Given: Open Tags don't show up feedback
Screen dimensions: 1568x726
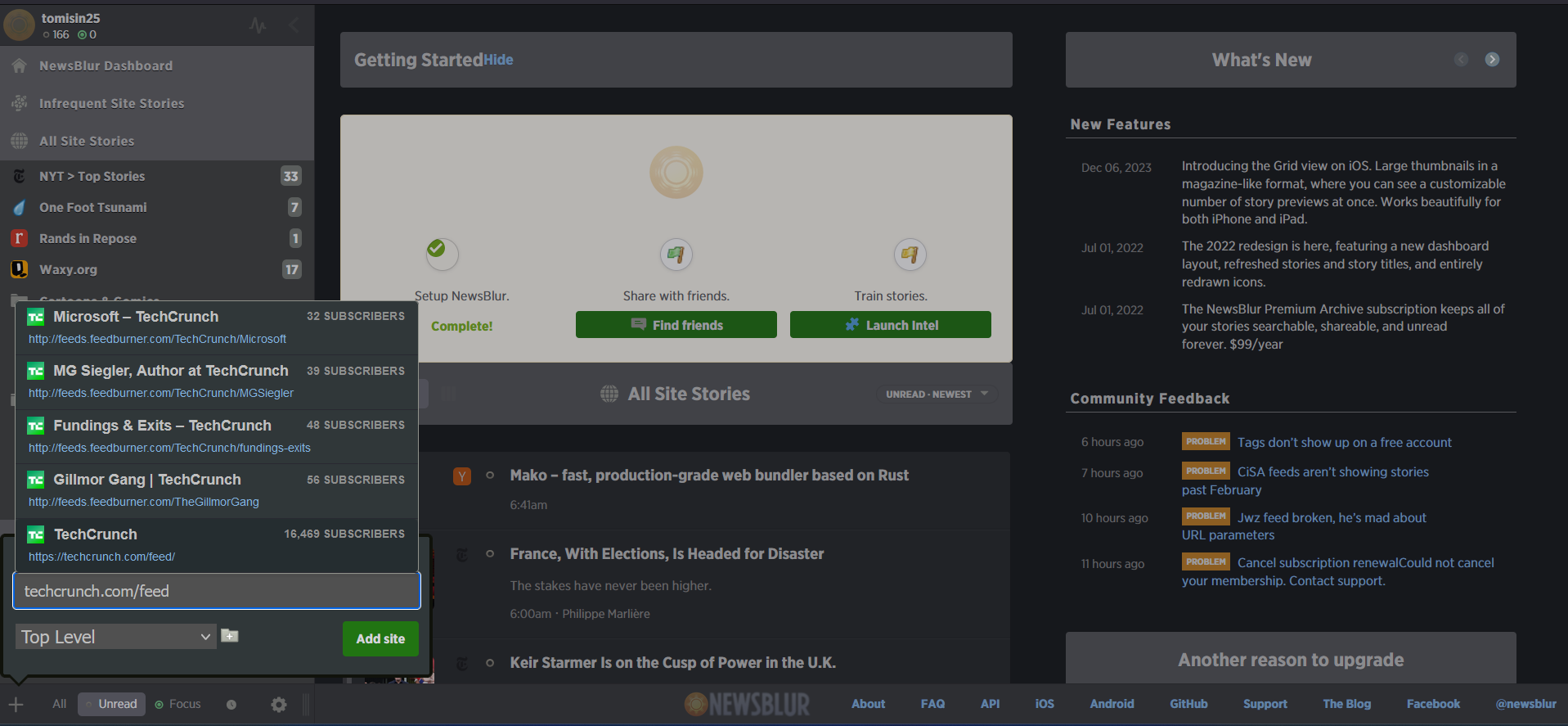Looking at the screenshot, I should [x=1344, y=442].
